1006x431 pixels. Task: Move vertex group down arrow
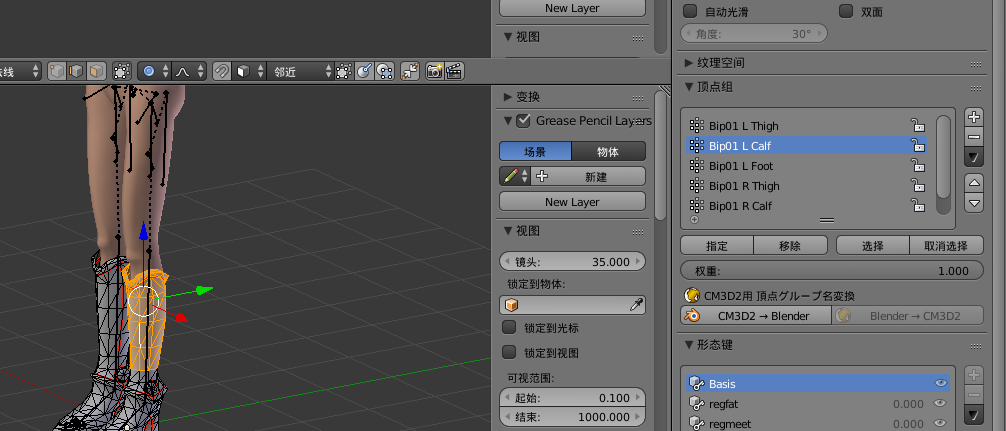pyautogui.click(x=974, y=203)
